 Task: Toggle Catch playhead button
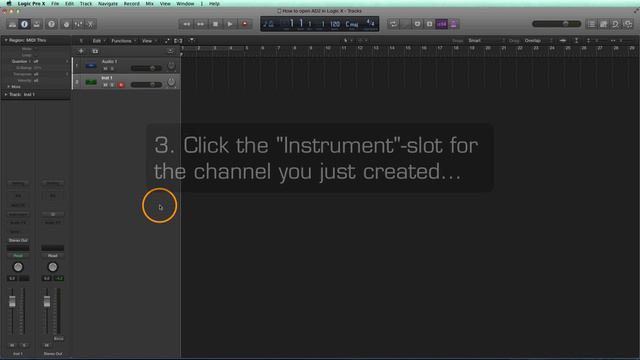(x=191, y=40)
